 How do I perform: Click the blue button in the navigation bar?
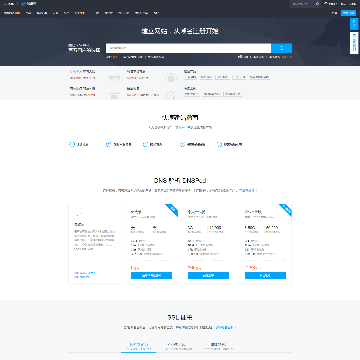(x=348, y=13)
